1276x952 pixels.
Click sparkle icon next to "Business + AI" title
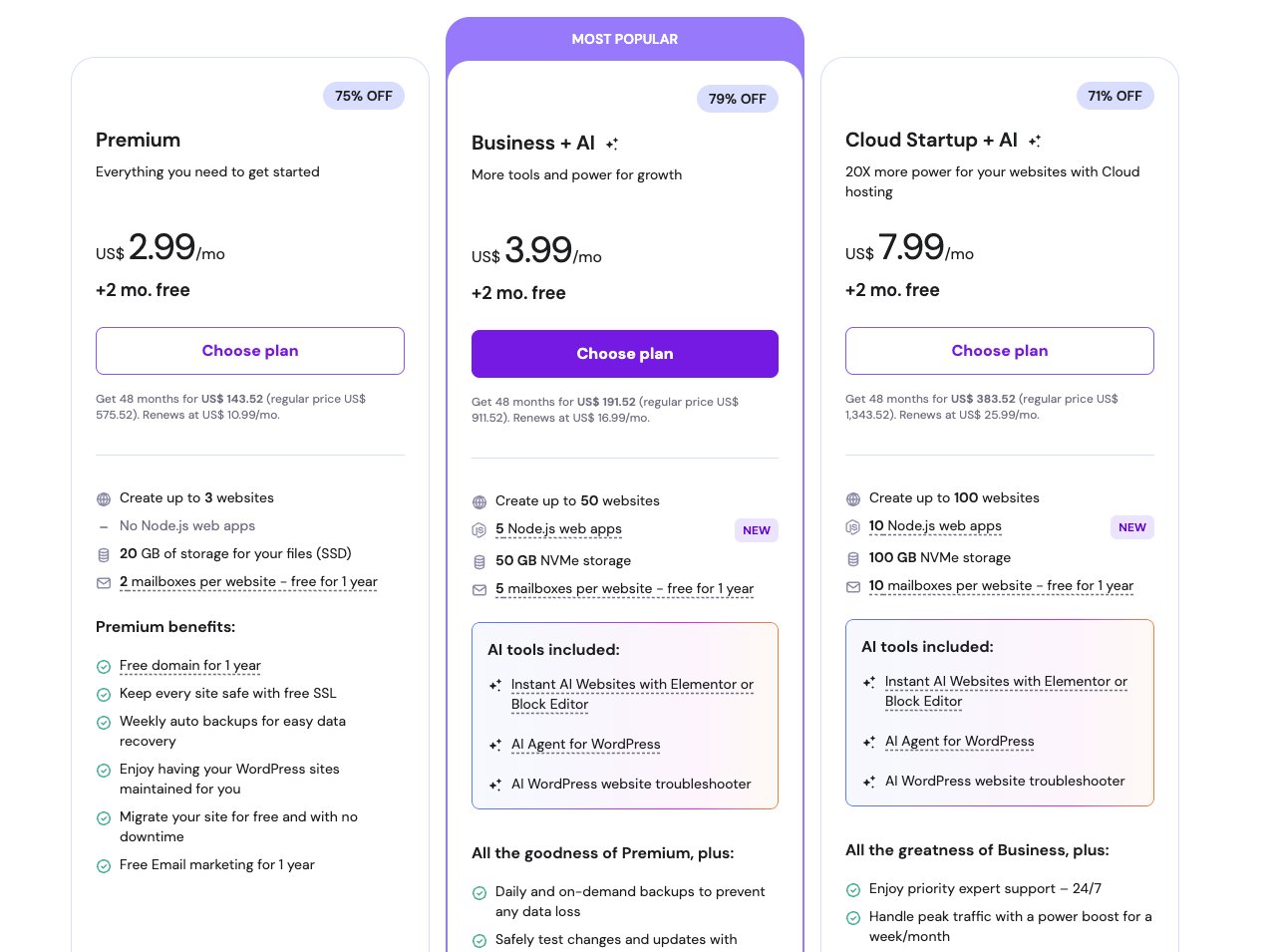(x=612, y=145)
